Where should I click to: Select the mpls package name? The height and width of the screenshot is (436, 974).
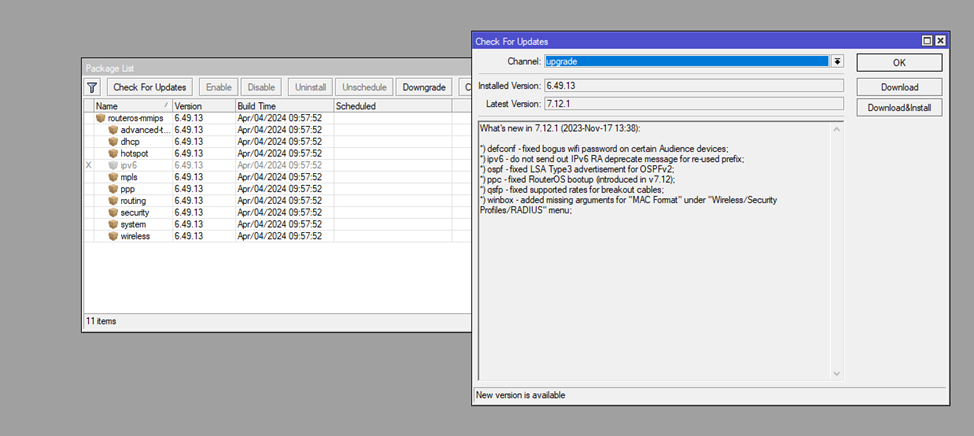[129, 177]
